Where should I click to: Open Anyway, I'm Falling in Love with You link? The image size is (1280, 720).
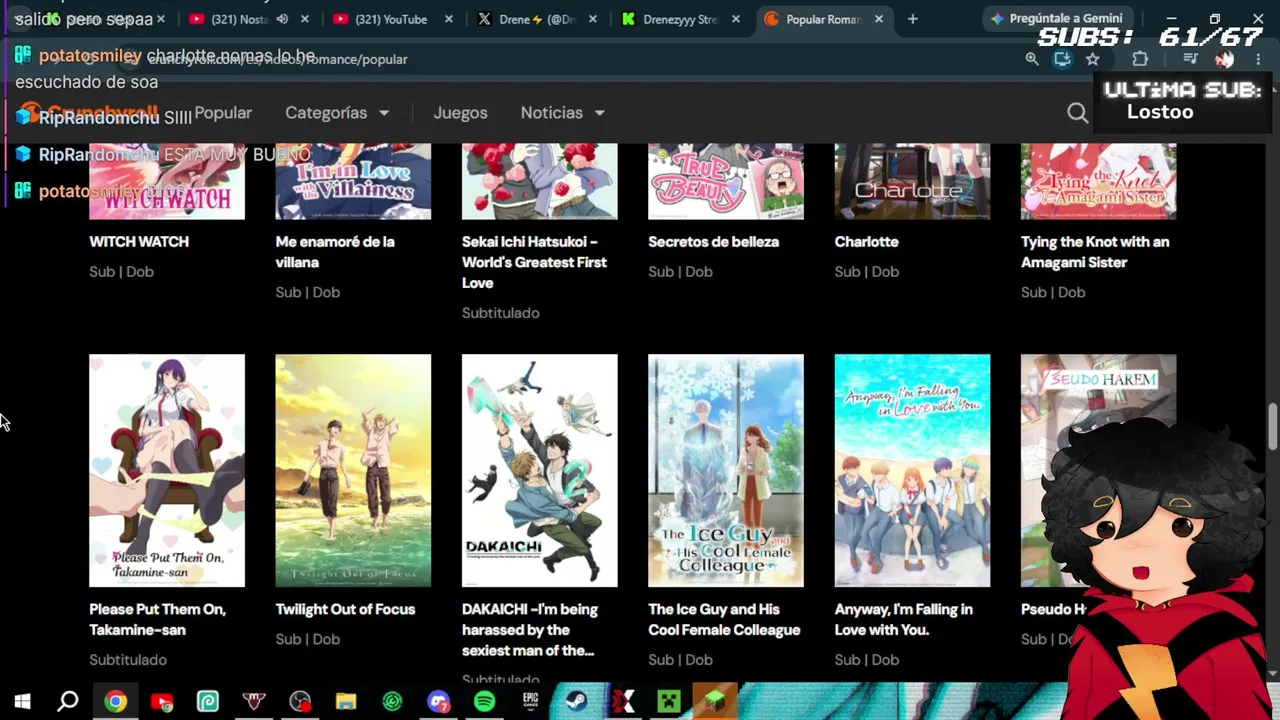click(903, 620)
